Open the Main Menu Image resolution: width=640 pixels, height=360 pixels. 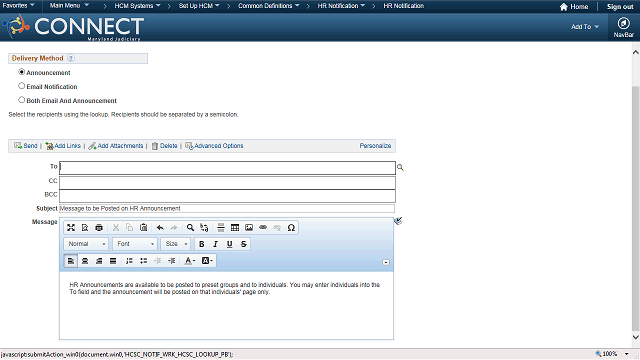[x=69, y=5]
